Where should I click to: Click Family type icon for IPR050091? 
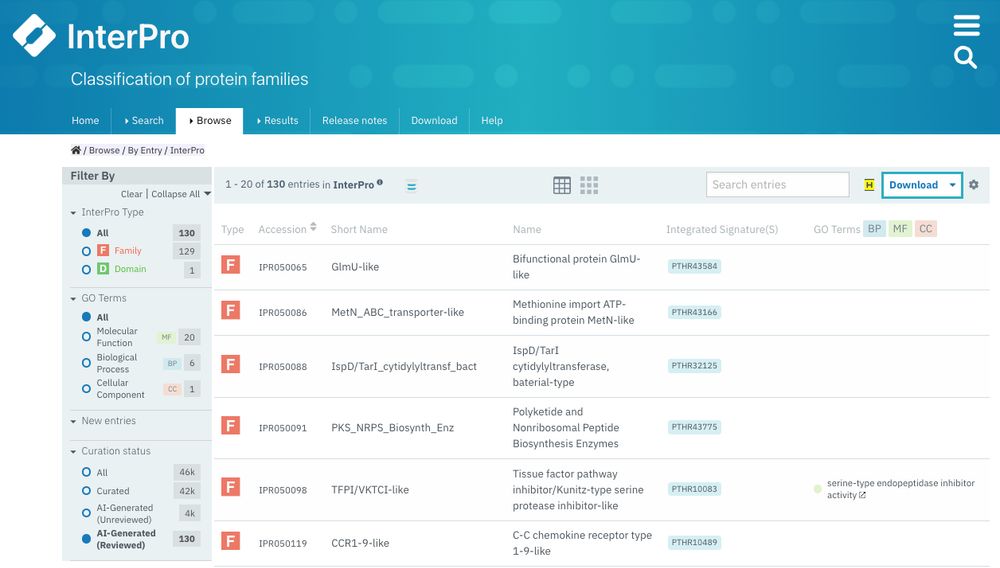(x=231, y=425)
